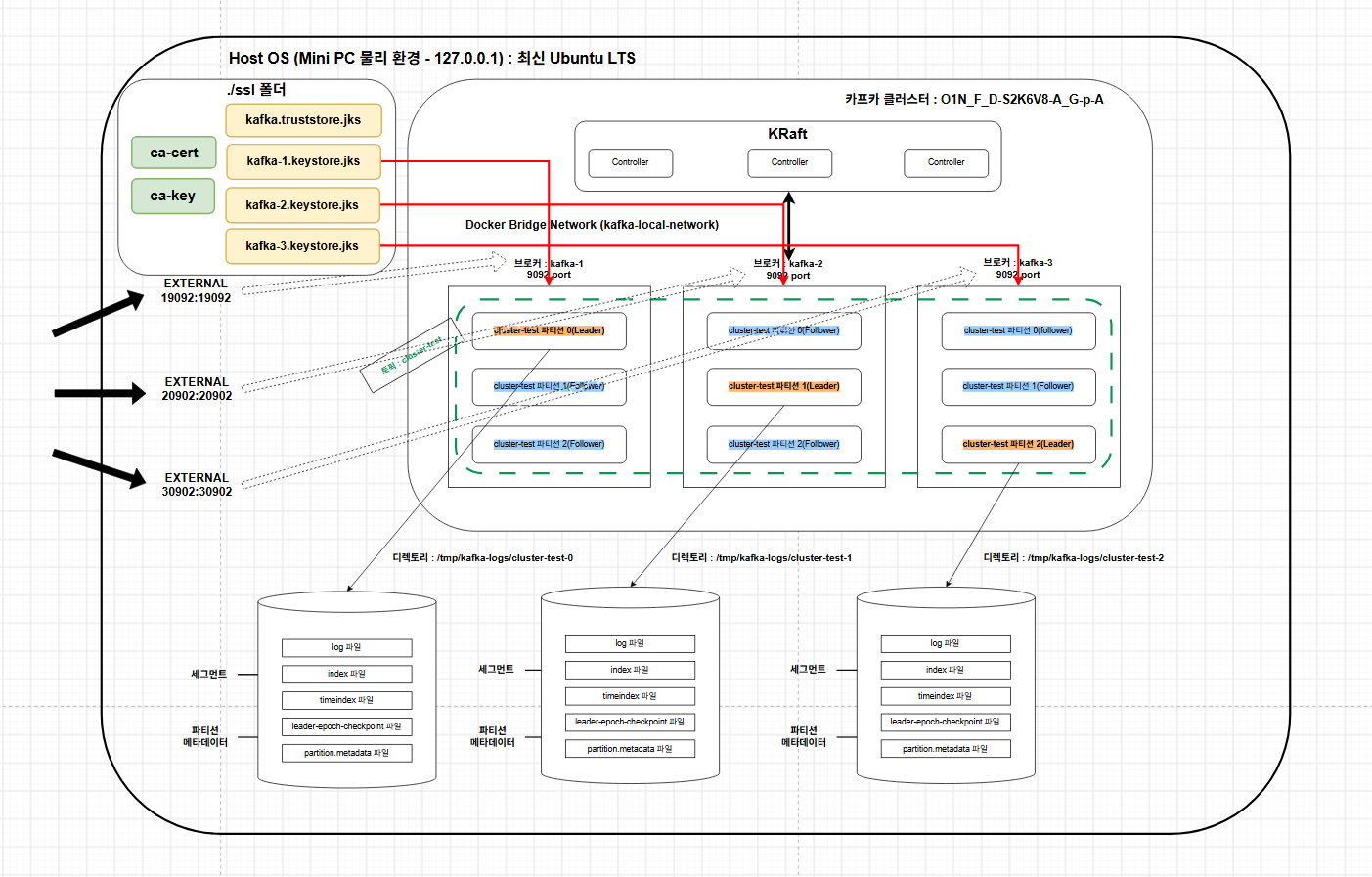Select leader-epoch-checkpoint 파일 in cluster-test-1 cylinder
The image size is (1372, 877).
click(630, 722)
